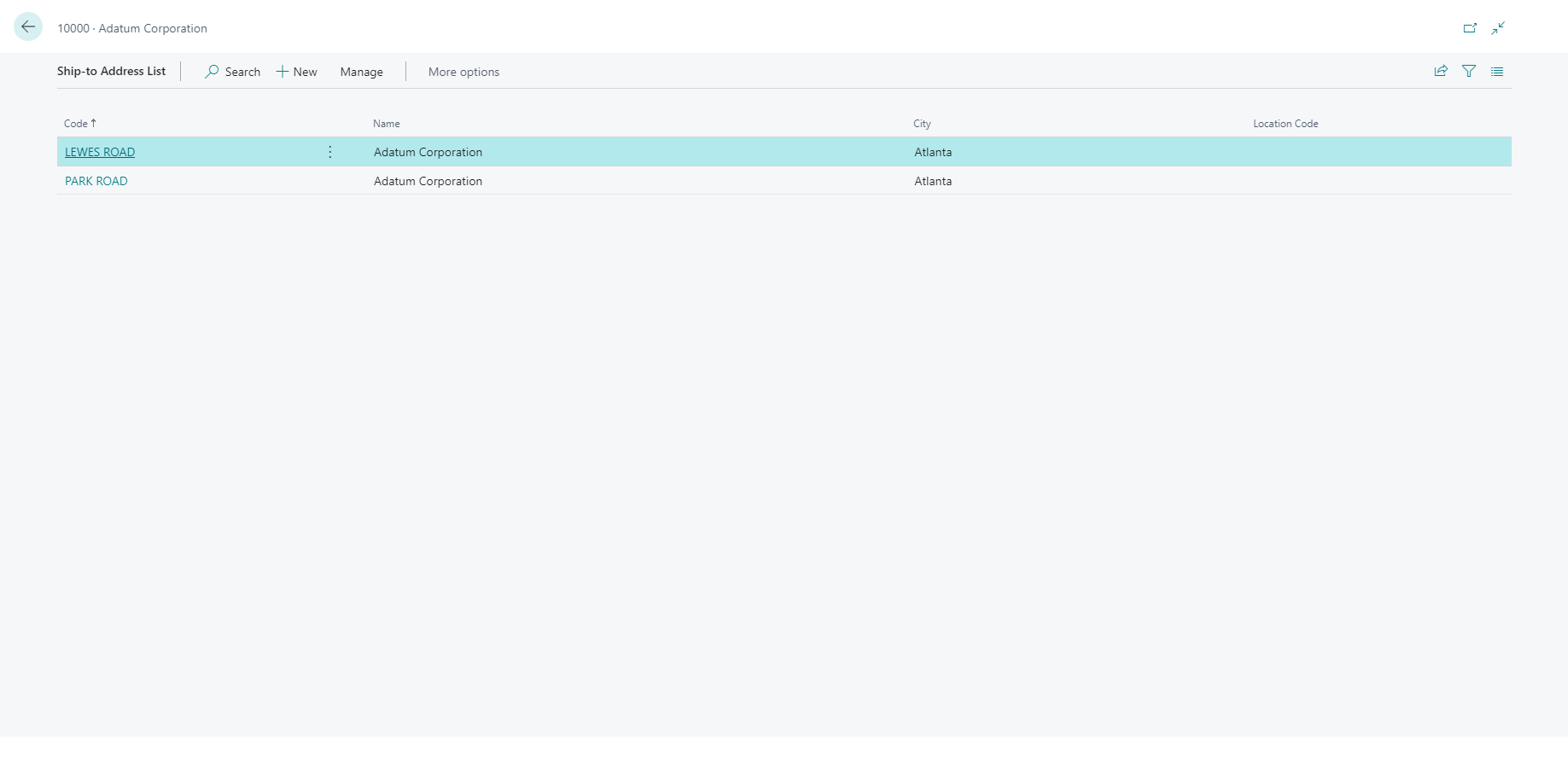
Task: Show row actions for LEWES ROAD
Action: (330, 152)
